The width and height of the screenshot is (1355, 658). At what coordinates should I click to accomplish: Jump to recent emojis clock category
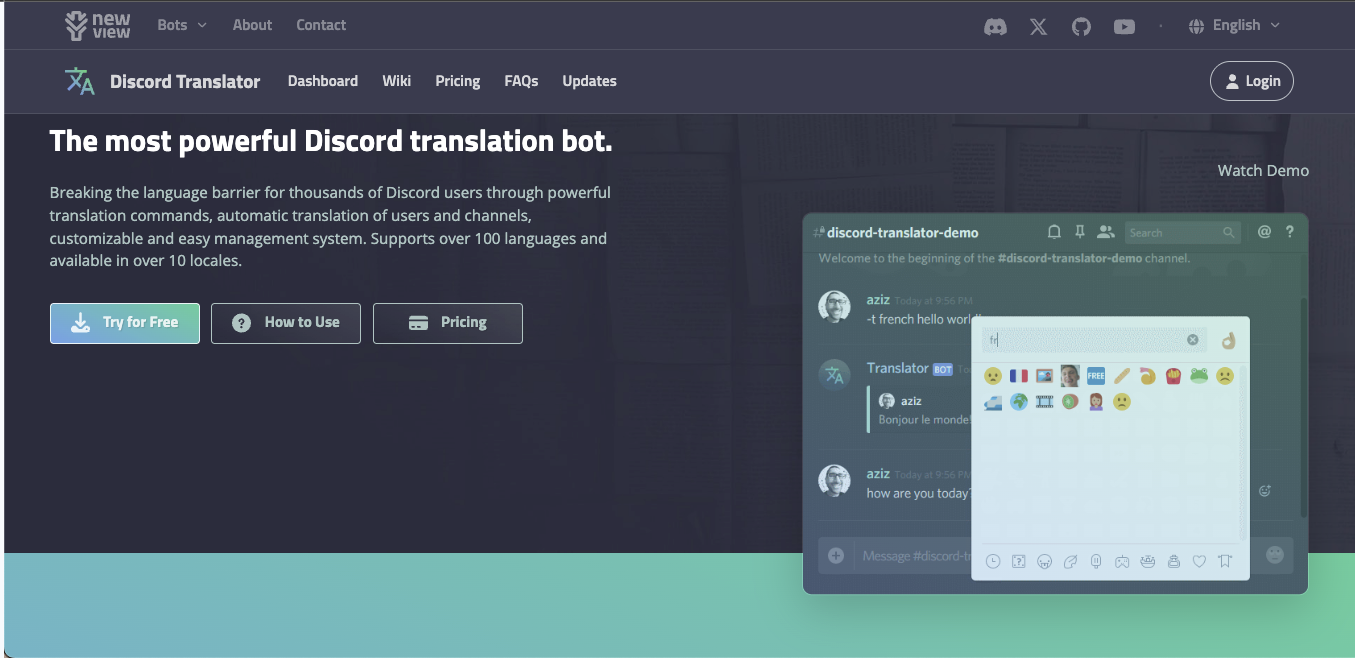tap(993, 562)
